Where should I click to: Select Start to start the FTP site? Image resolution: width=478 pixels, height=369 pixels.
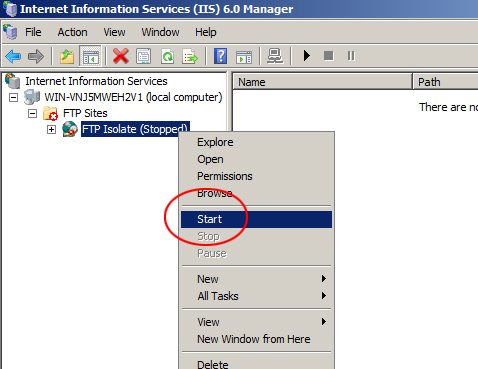coord(257,219)
